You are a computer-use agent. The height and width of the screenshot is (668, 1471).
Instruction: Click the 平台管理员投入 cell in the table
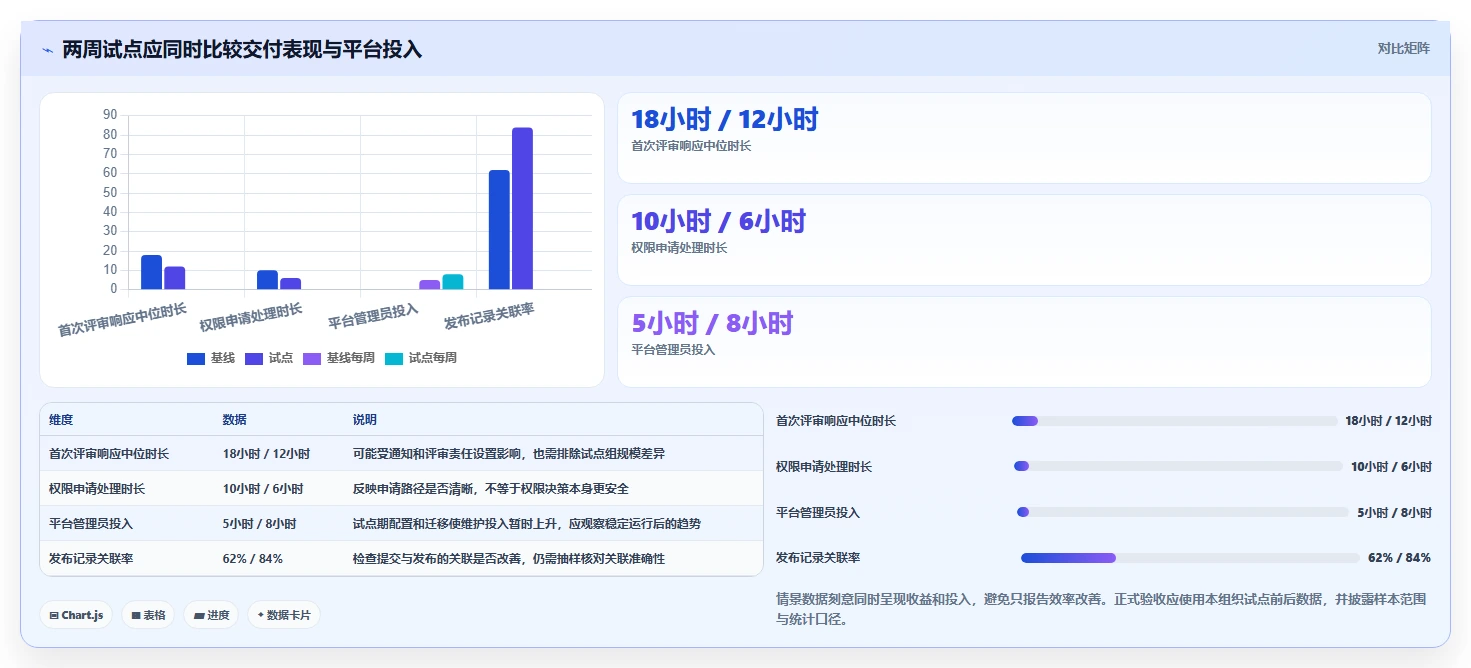(91, 524)
